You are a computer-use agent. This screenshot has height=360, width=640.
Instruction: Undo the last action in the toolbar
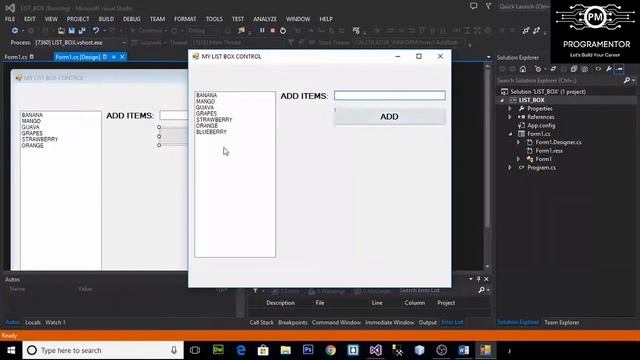tap(96, 31)
